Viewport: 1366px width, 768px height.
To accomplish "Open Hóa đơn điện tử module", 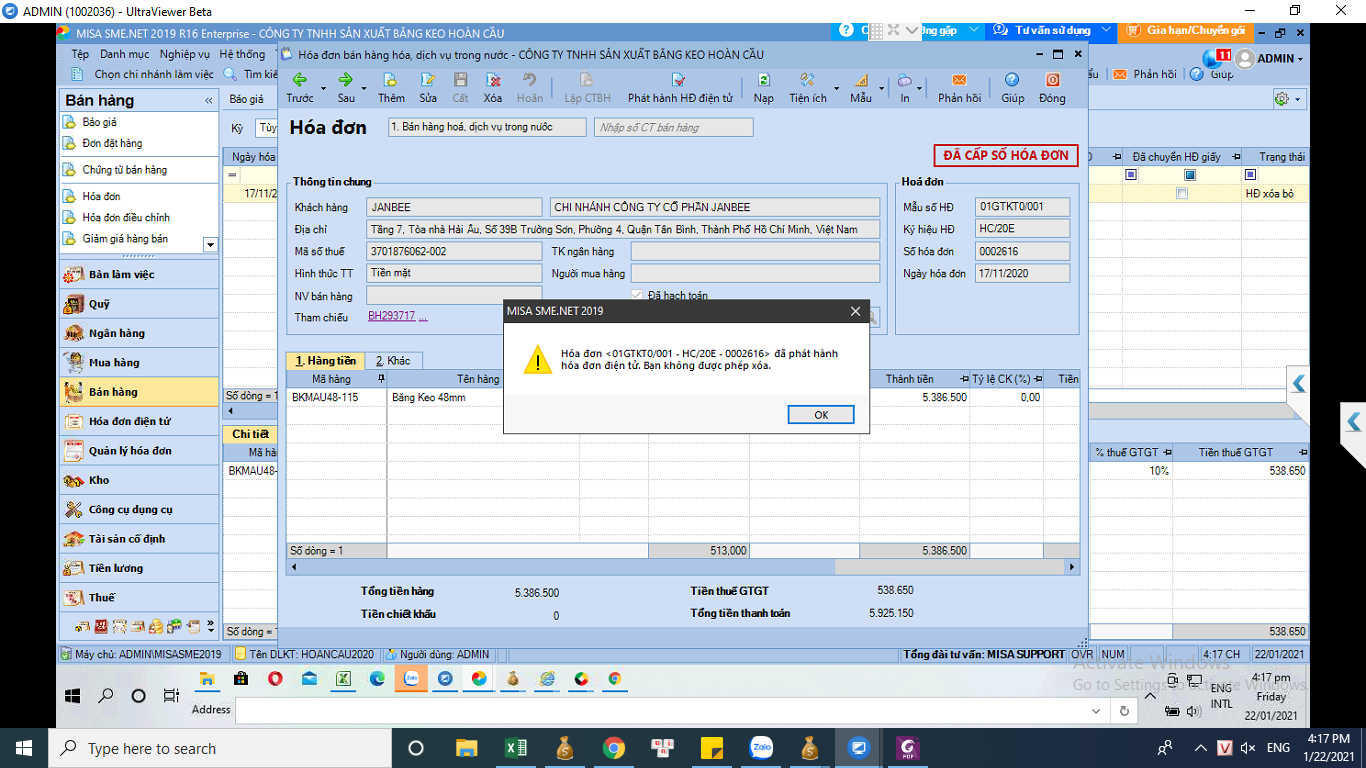I will pyautogui.click(x=139, y=421).
